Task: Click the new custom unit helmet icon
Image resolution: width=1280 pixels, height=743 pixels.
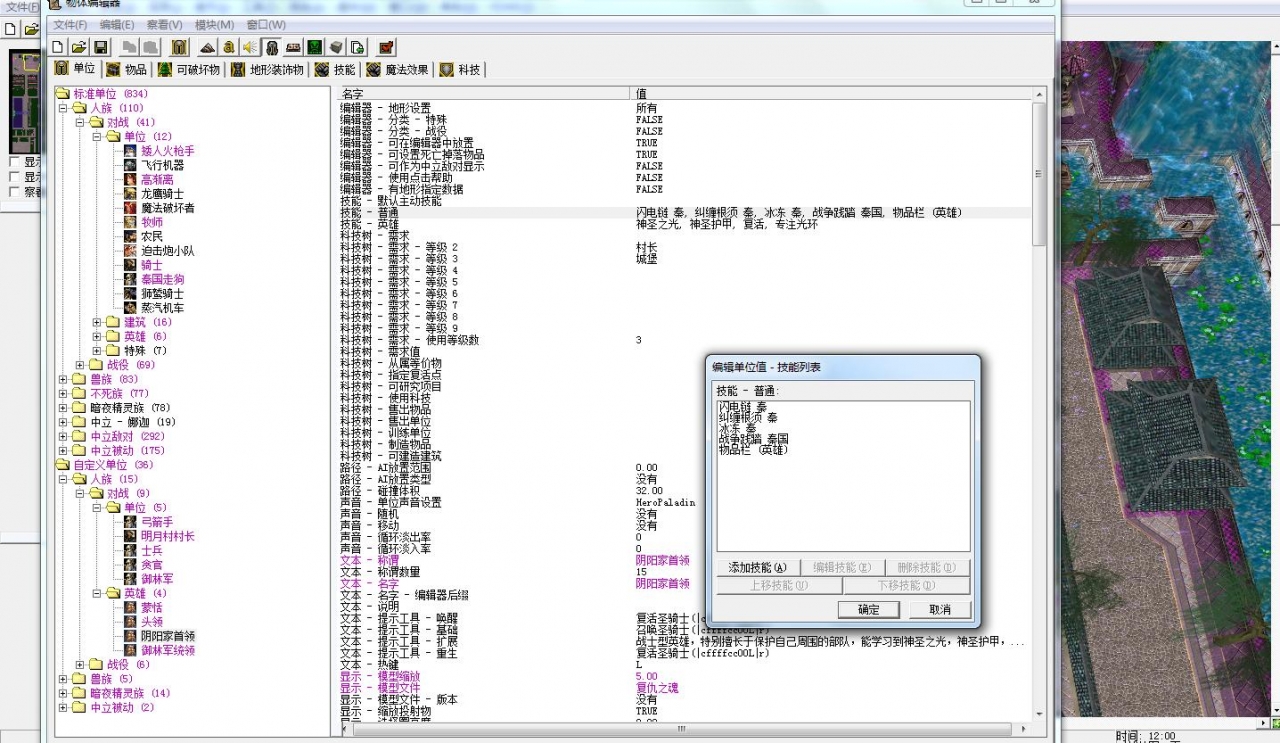Action: tap(179, 47)
